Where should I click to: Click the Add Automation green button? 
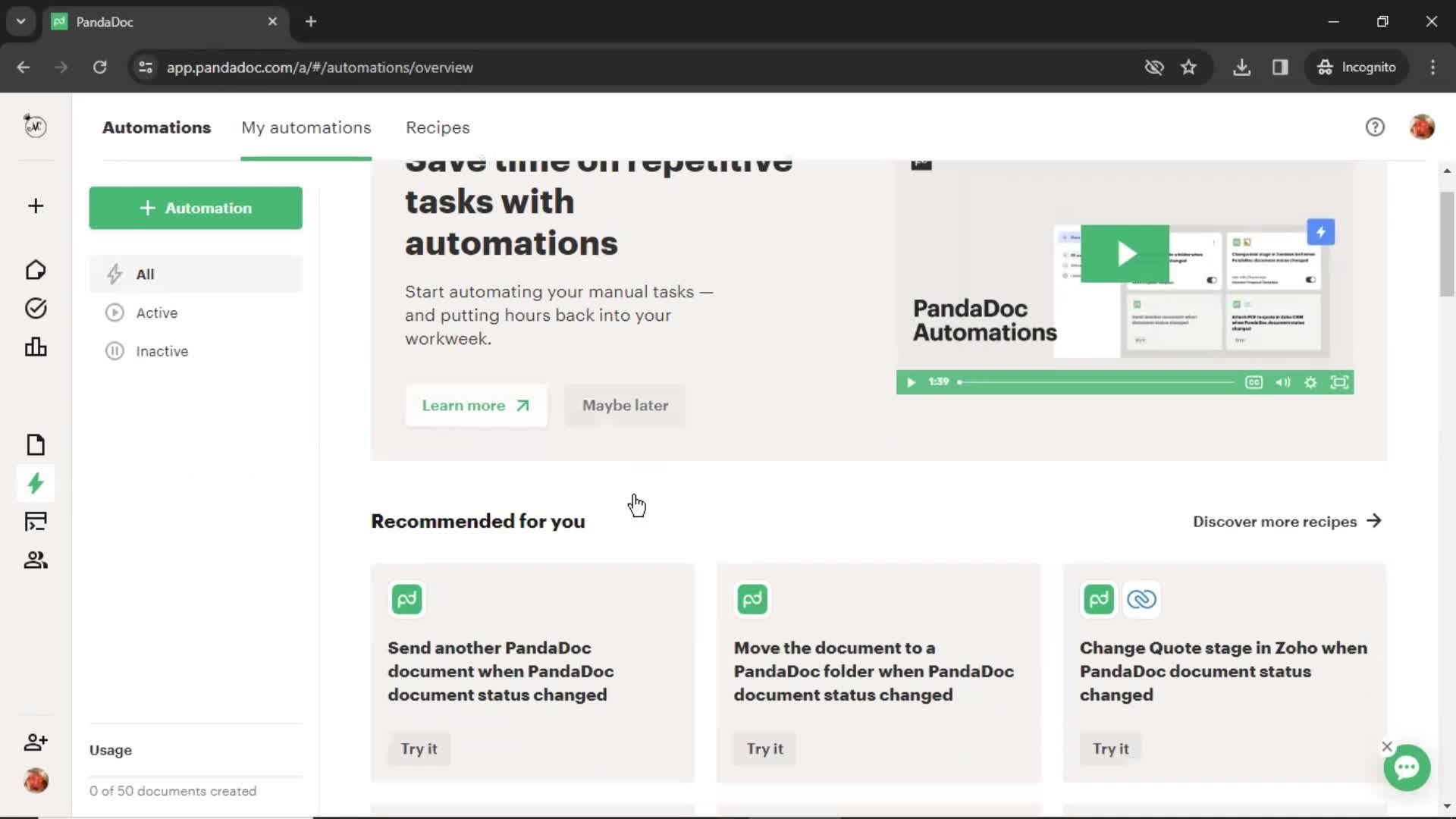point(195,207)
